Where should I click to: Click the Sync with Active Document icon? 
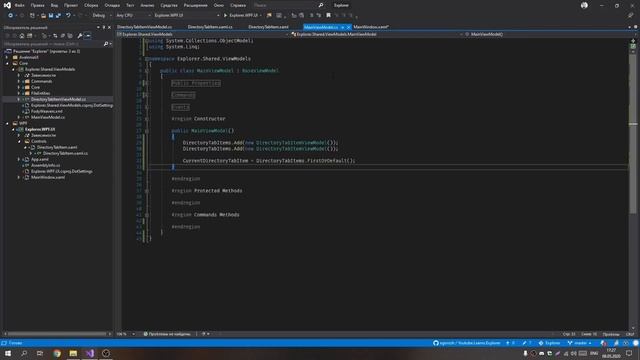click(x=56, y=36)
